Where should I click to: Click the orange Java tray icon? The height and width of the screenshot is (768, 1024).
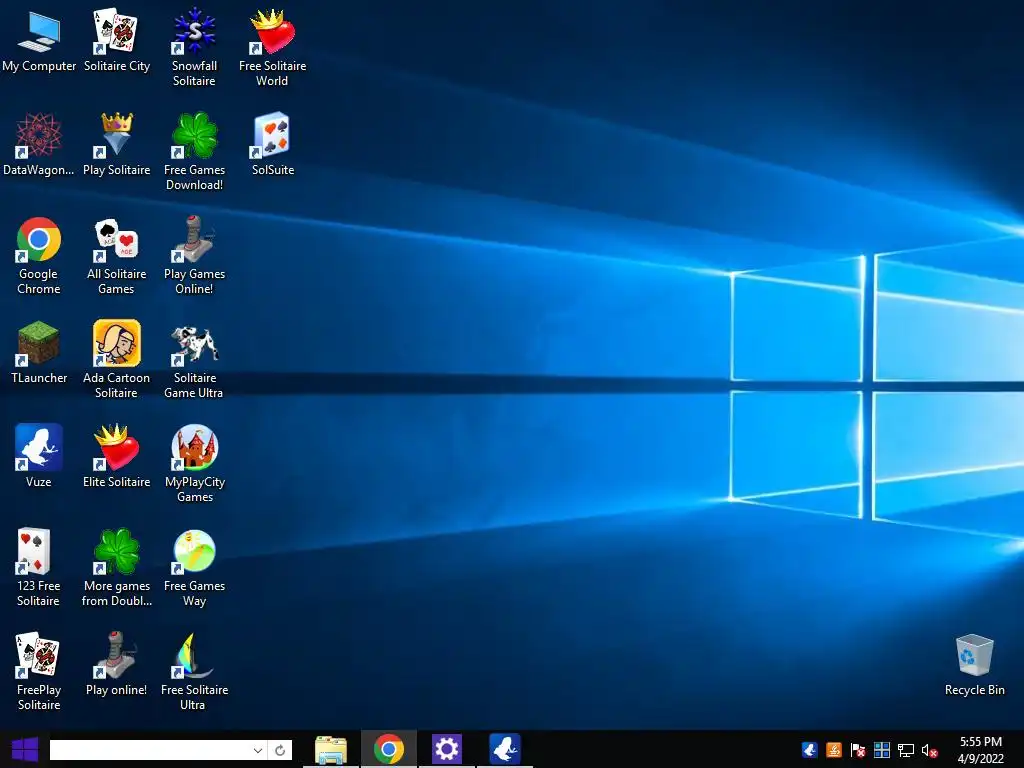(834, 750)
